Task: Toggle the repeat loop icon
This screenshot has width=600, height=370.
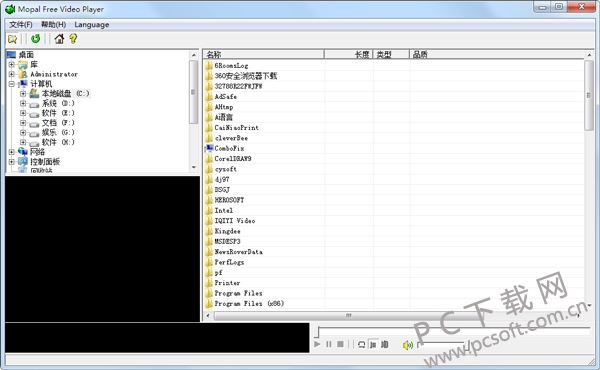Action: (361, 344)
